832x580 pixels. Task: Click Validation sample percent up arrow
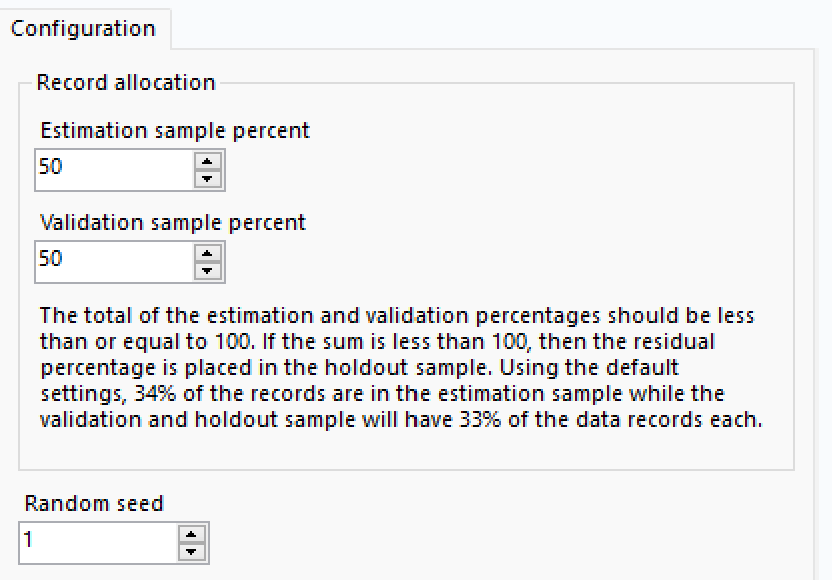207,252
